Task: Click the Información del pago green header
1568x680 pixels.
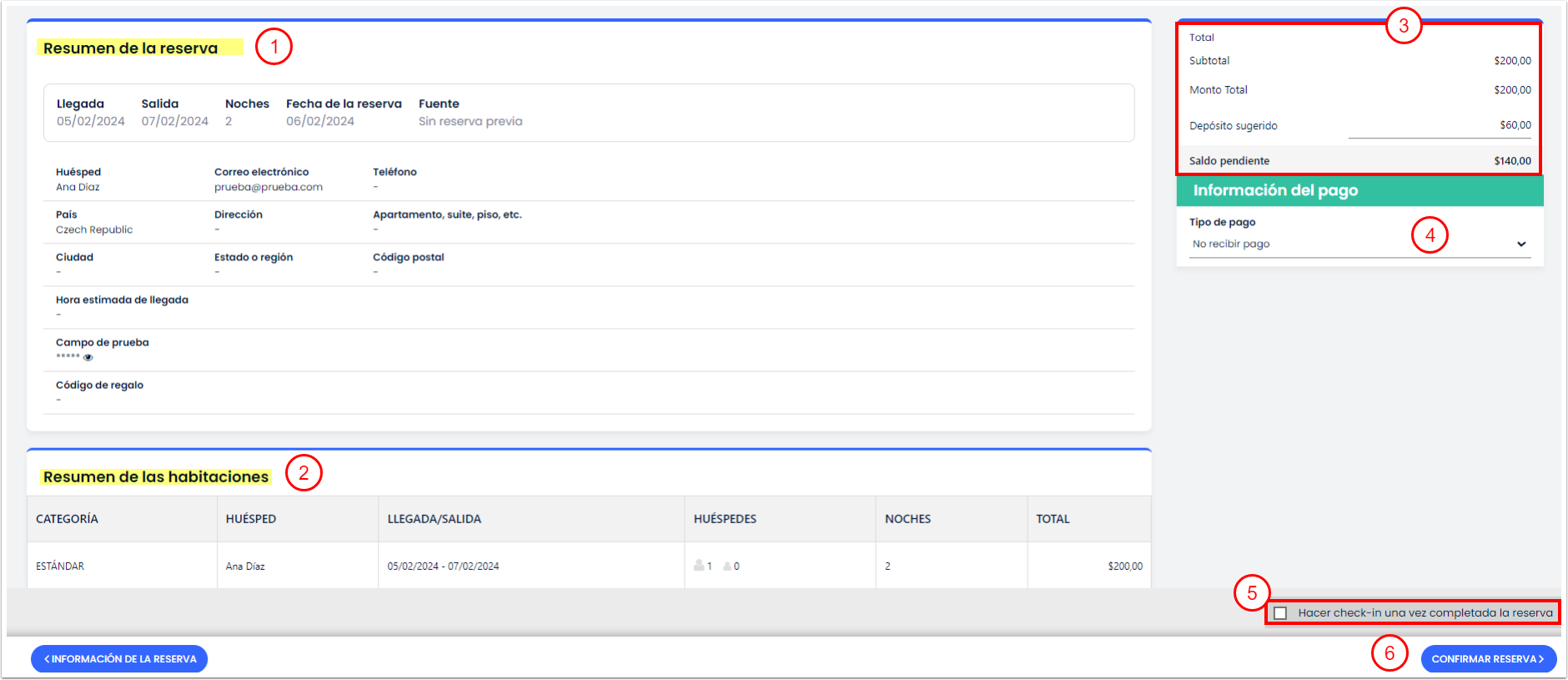Action: (x=1359, y=191)
